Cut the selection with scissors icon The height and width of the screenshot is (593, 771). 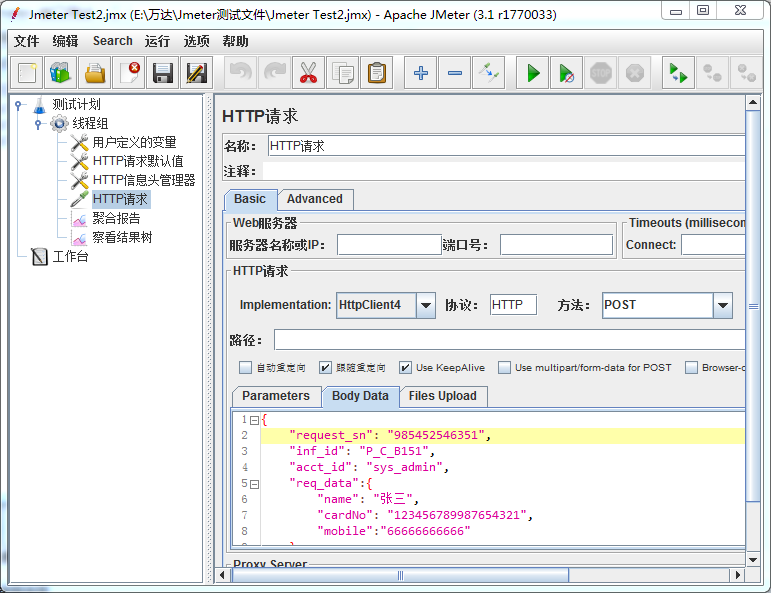pos(308,73)
